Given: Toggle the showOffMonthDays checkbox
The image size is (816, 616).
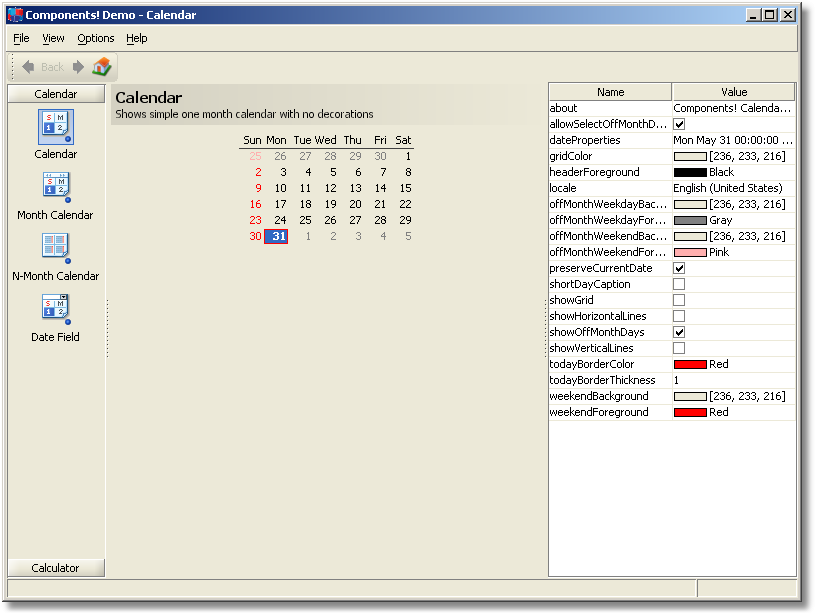Looking at the screenshot, I should (679, 332).
